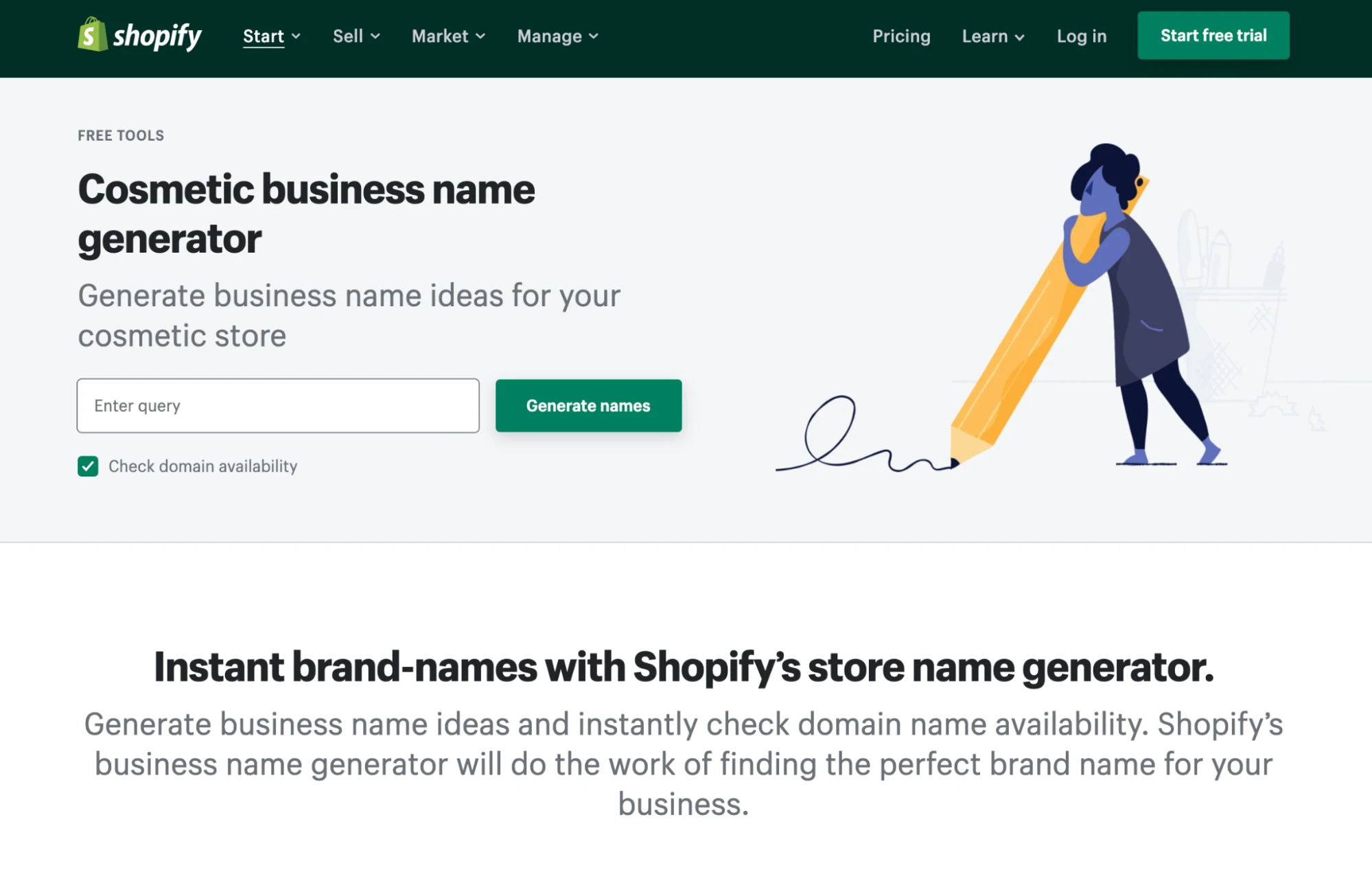Uncheck the green domain availability checkbox

[x=88, y=466]
